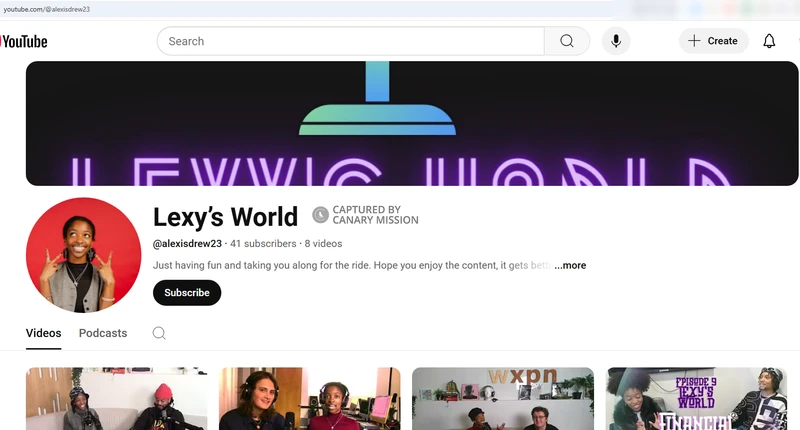The height and width of the screenshot is (430, 800).
Task: Click the 41 subscribers text
Action: tap(263, 244)
